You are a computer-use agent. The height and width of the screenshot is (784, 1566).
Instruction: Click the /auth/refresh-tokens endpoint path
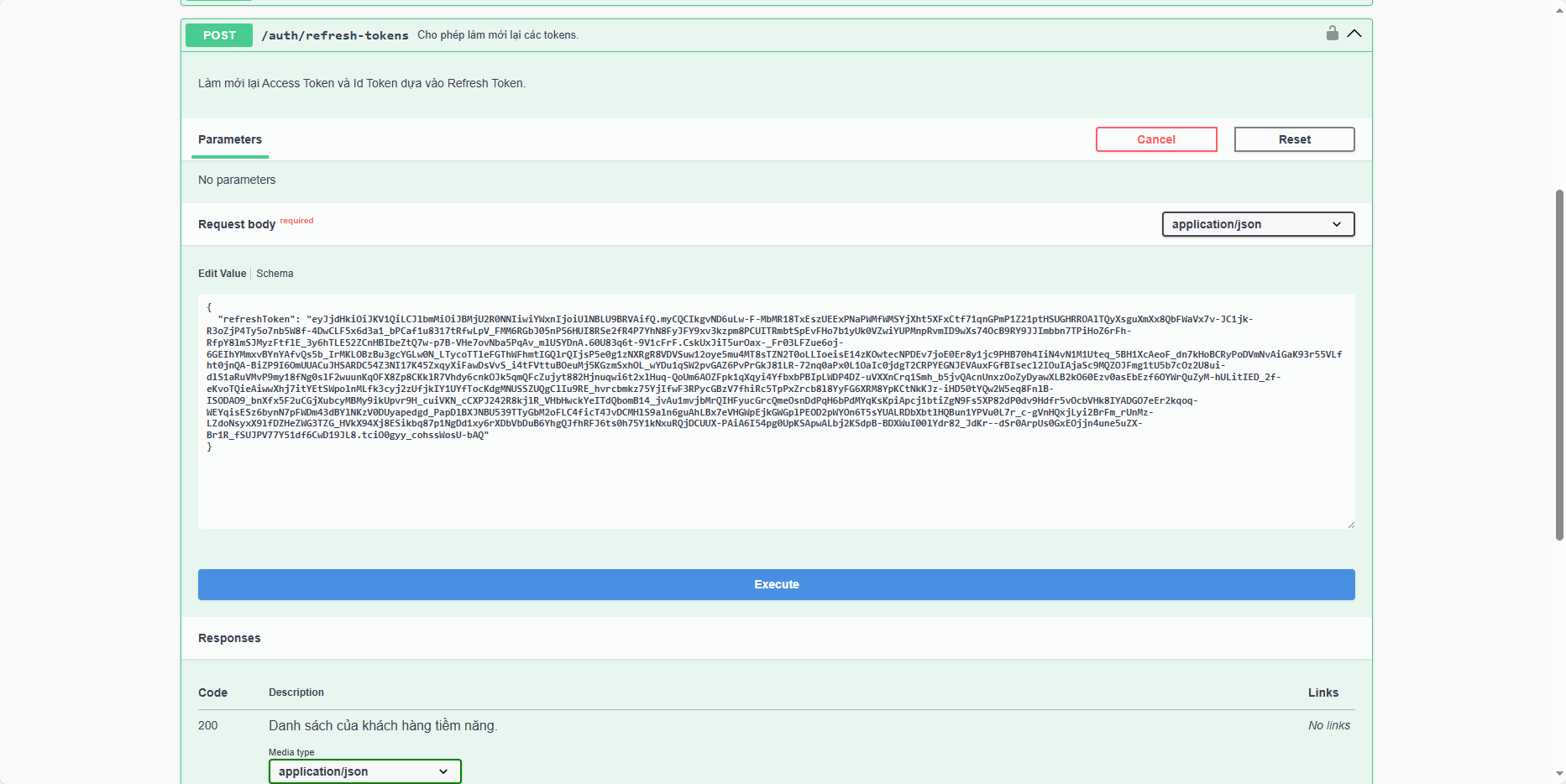click(334, 35)
